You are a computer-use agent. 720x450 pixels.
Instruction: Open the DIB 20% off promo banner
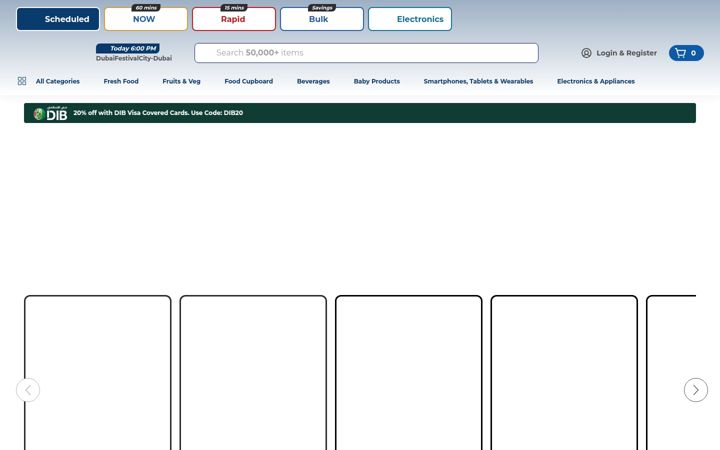pyautogui.click(x=360, y=113)
